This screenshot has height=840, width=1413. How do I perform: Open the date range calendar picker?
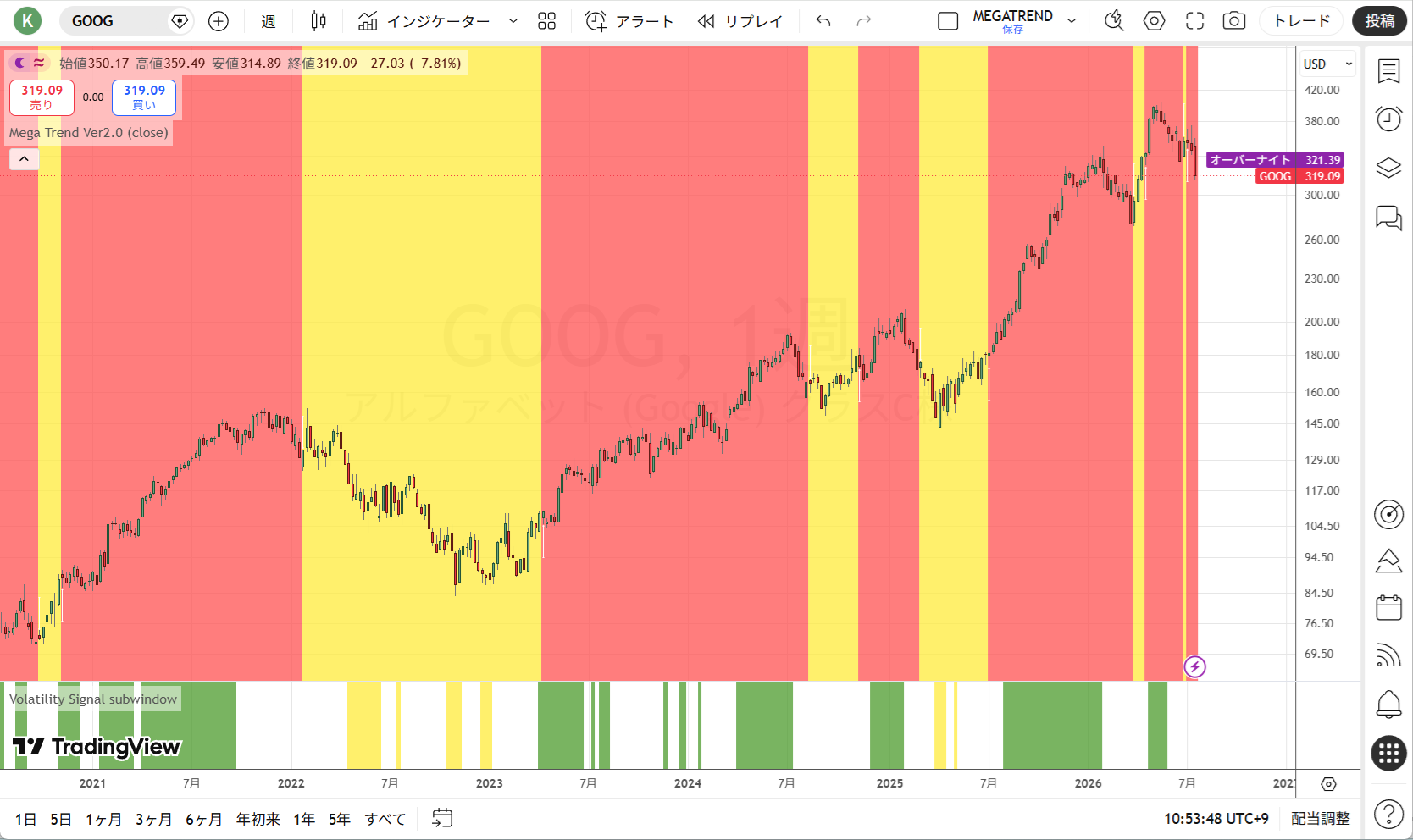click(442, 818)
